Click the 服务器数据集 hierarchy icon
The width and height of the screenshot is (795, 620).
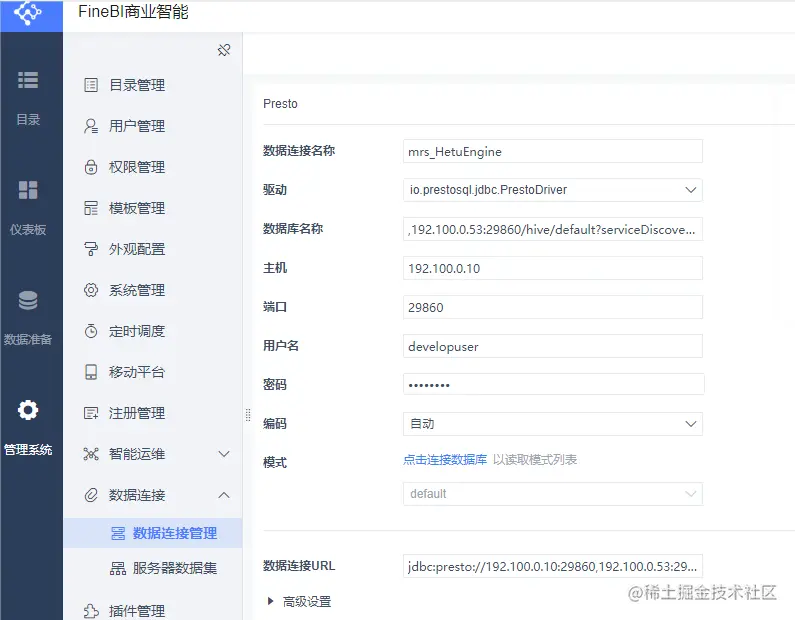(x=118, y=568)
